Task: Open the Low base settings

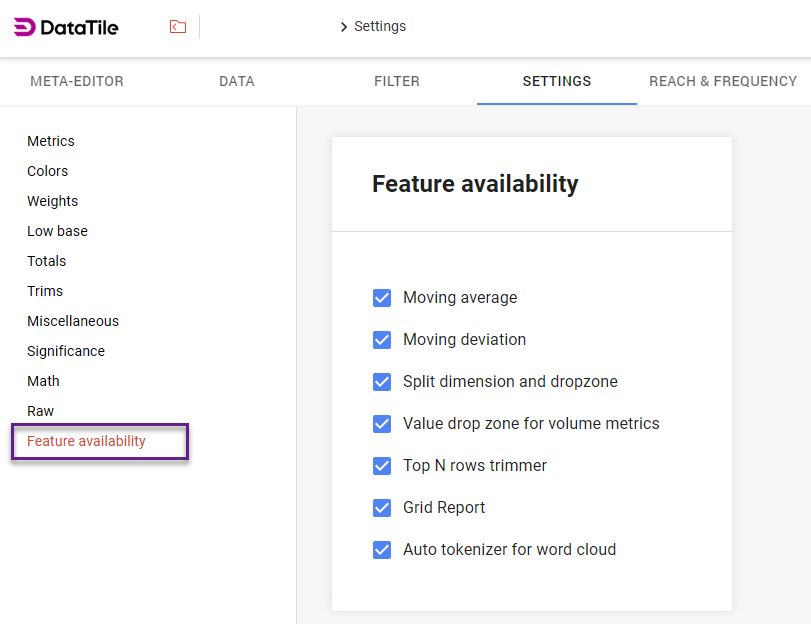Action: tap(57, 231)
